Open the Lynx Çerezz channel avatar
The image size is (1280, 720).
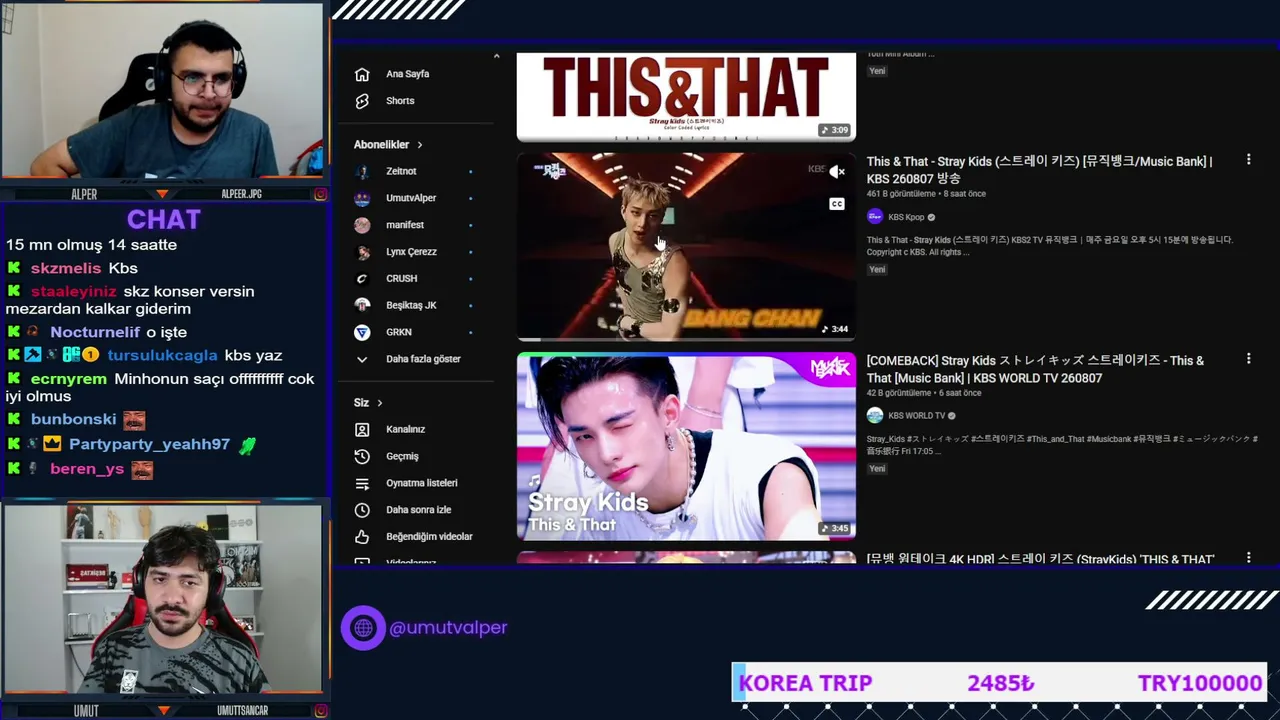coord(362,252)
